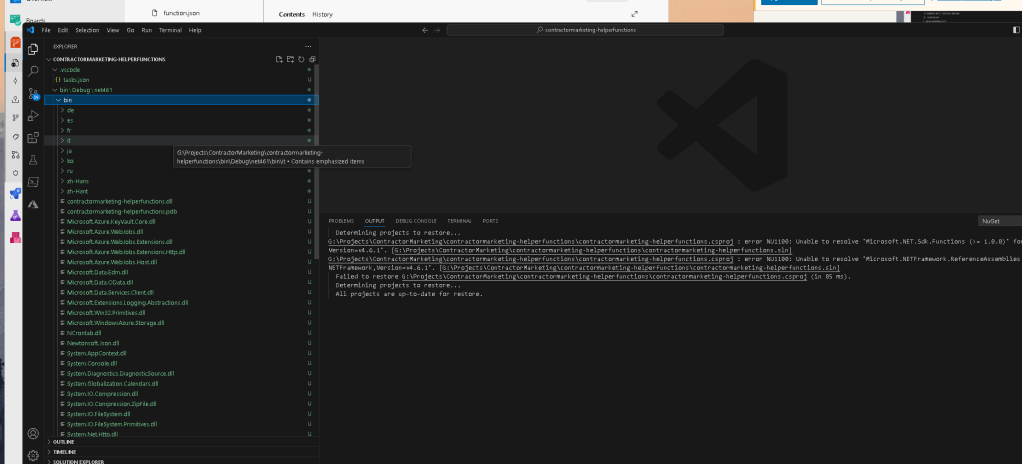Open History tab in background browser window
1022x464 pixels.
[322, 14]
